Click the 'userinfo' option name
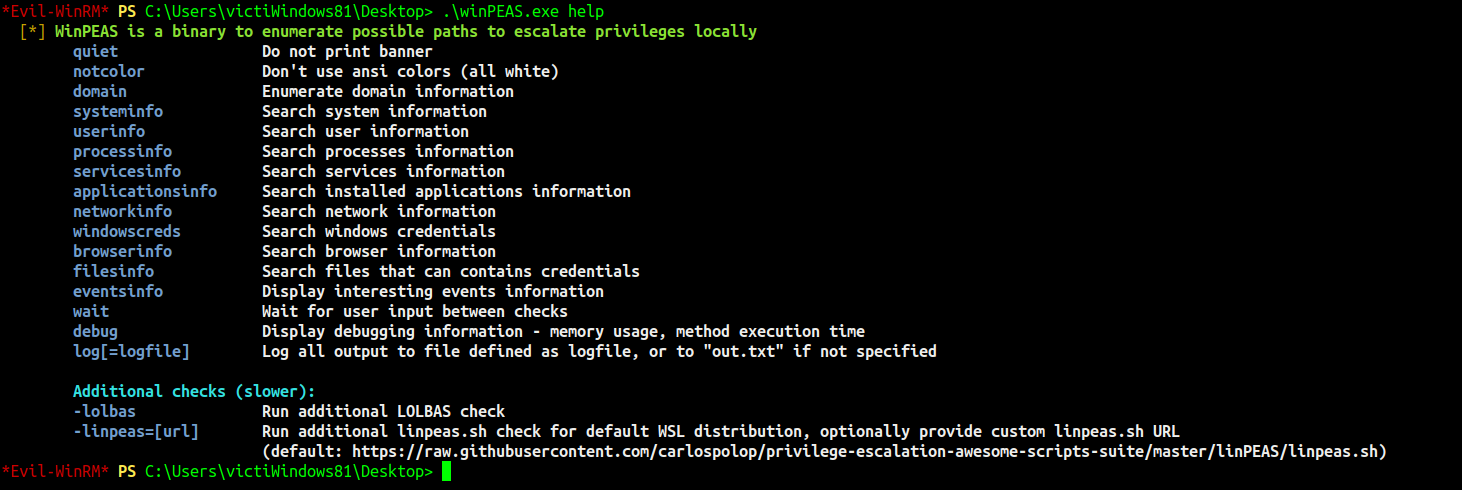Image resolution: width=1462 pixels, height=490 pixels. pos(108,131)
